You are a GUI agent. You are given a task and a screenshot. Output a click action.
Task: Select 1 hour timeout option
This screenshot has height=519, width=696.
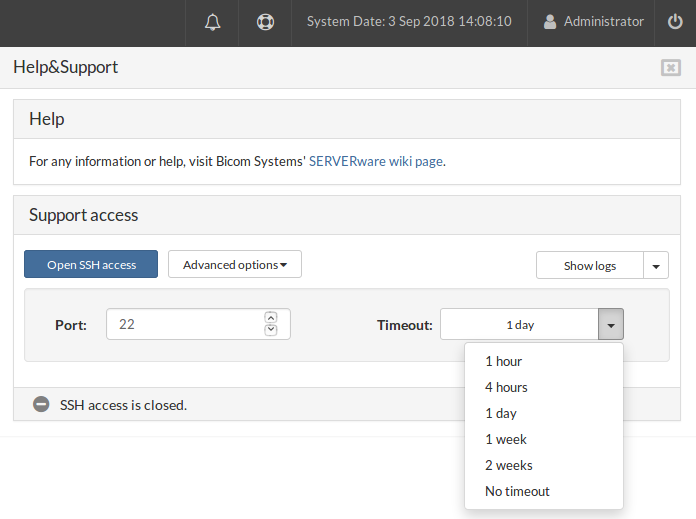coord(503,361)
